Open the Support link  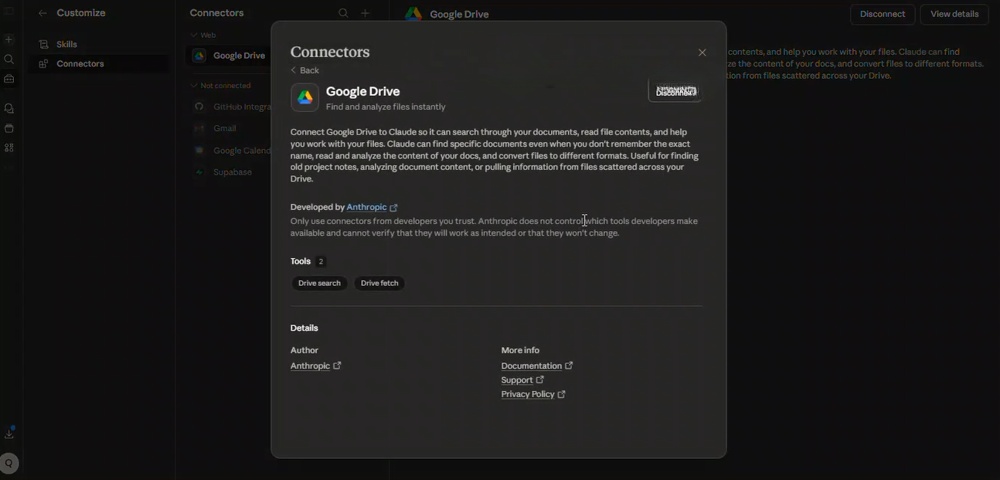pos(517,380)
